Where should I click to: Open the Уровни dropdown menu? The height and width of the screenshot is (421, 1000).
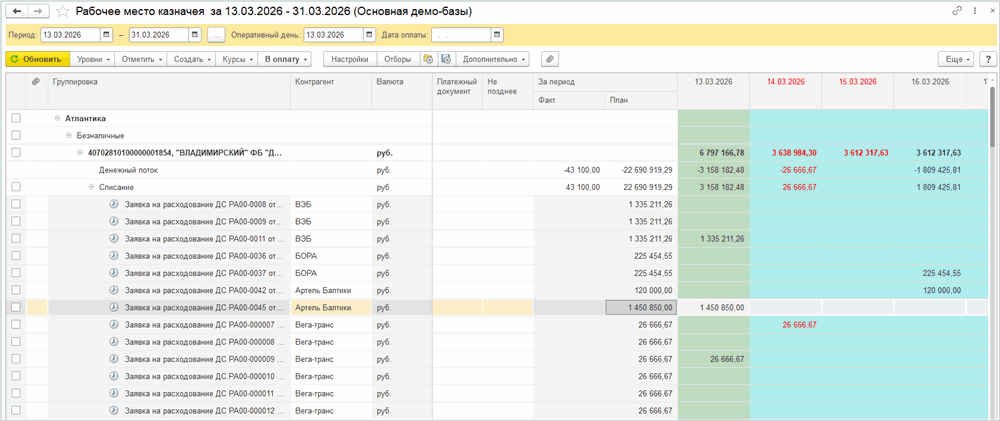[94, 59]
